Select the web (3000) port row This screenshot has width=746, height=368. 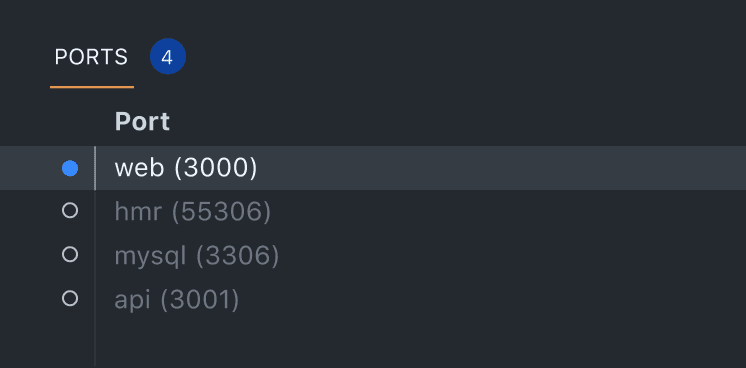pyautogui.click(x=373, y=168)
